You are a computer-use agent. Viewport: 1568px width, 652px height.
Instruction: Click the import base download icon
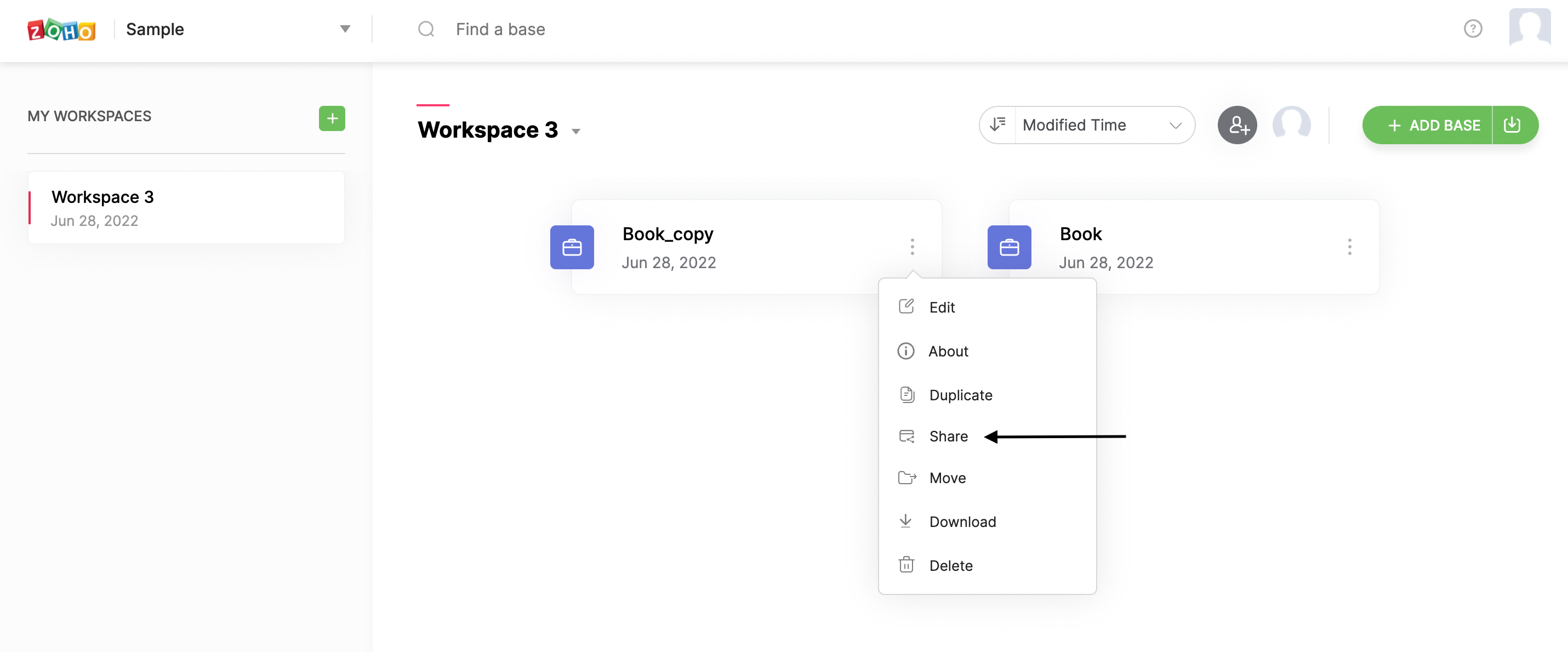1512,126
